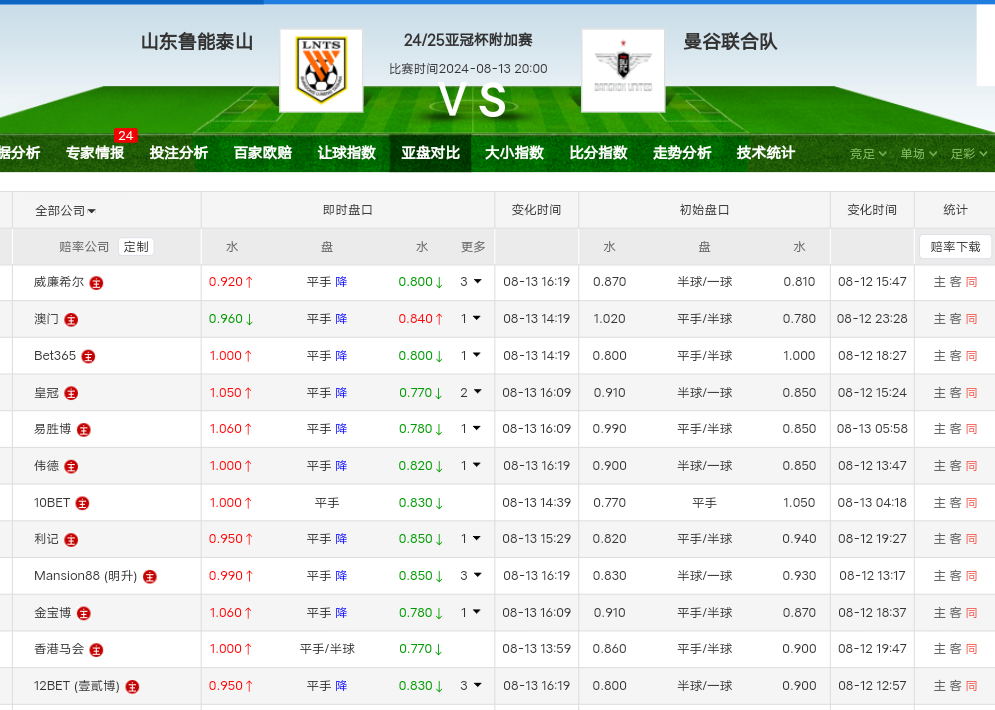Viewport: 995px width, 710px height.
Task: Switch to the 投注分析 tab
Action: click(178, 153)
